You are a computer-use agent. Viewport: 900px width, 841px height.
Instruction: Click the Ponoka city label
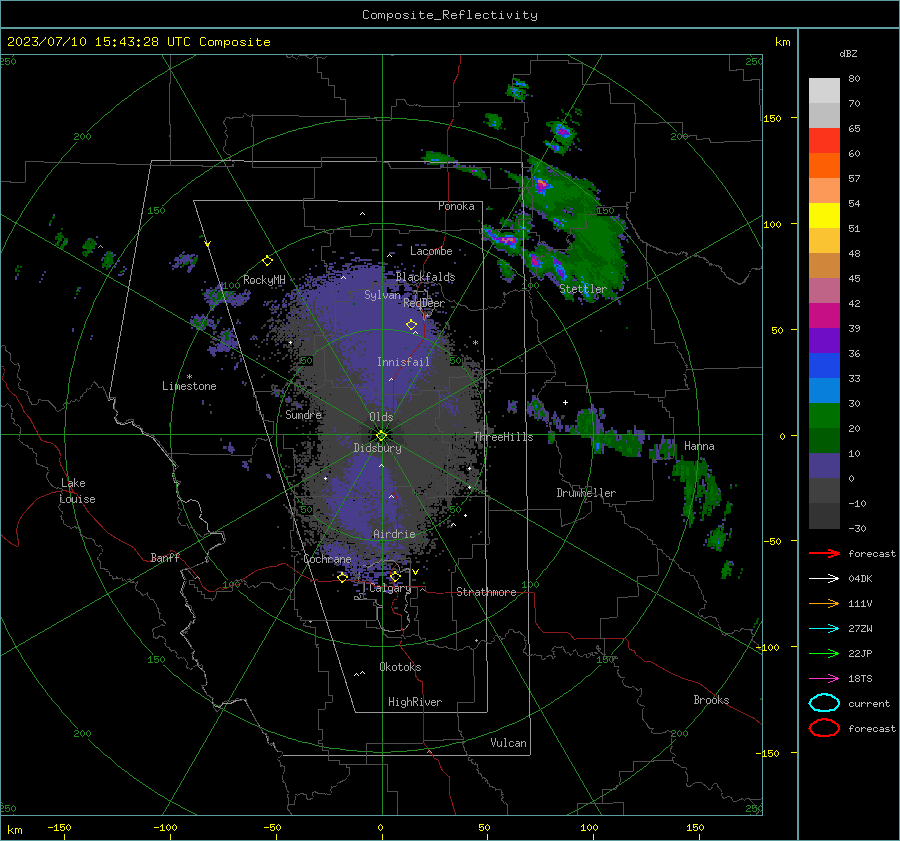(x=456, y=206)
